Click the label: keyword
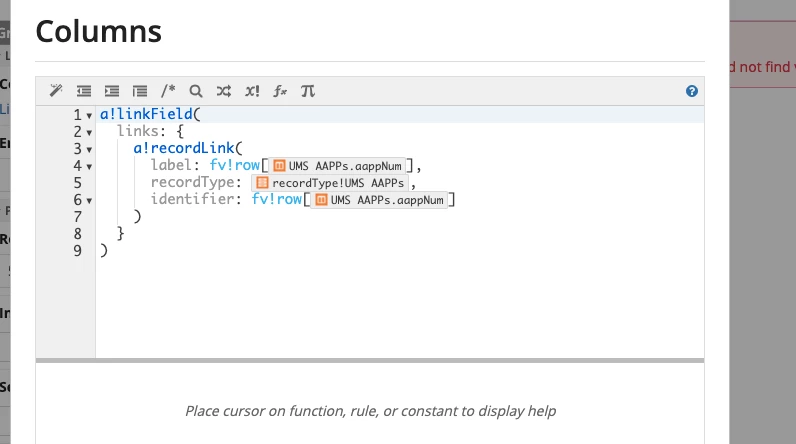 pos(175,165)
